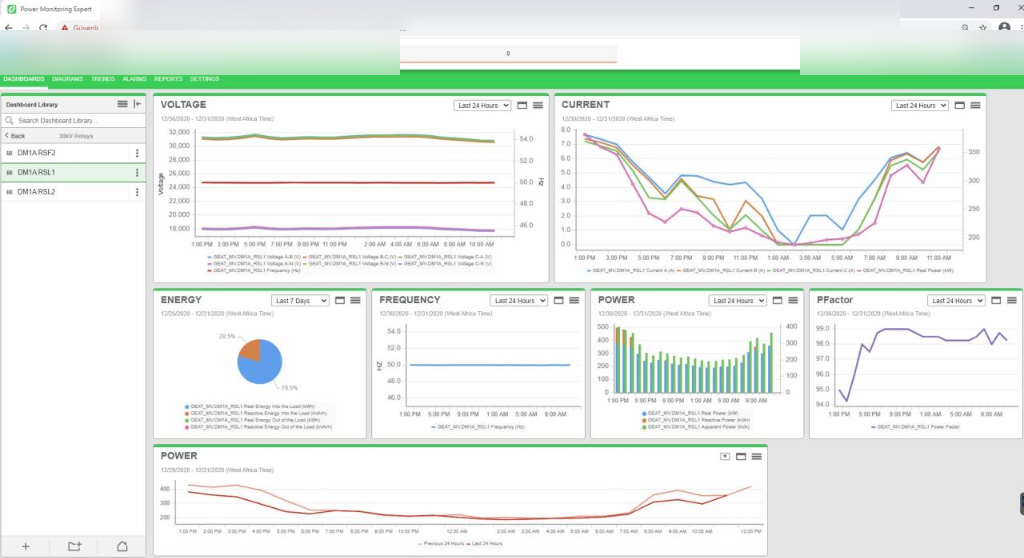The height and width of the screenshot is (558, 1024).
Task: Switch to DIAGRAMS tab
Action: tap(67, 79)
